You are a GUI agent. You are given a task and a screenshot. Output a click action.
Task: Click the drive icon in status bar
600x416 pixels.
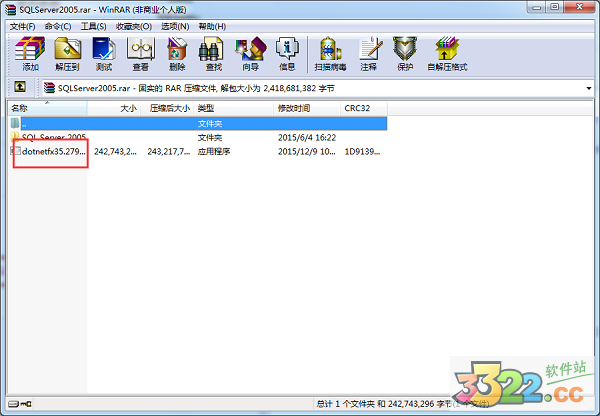(13, 404)
